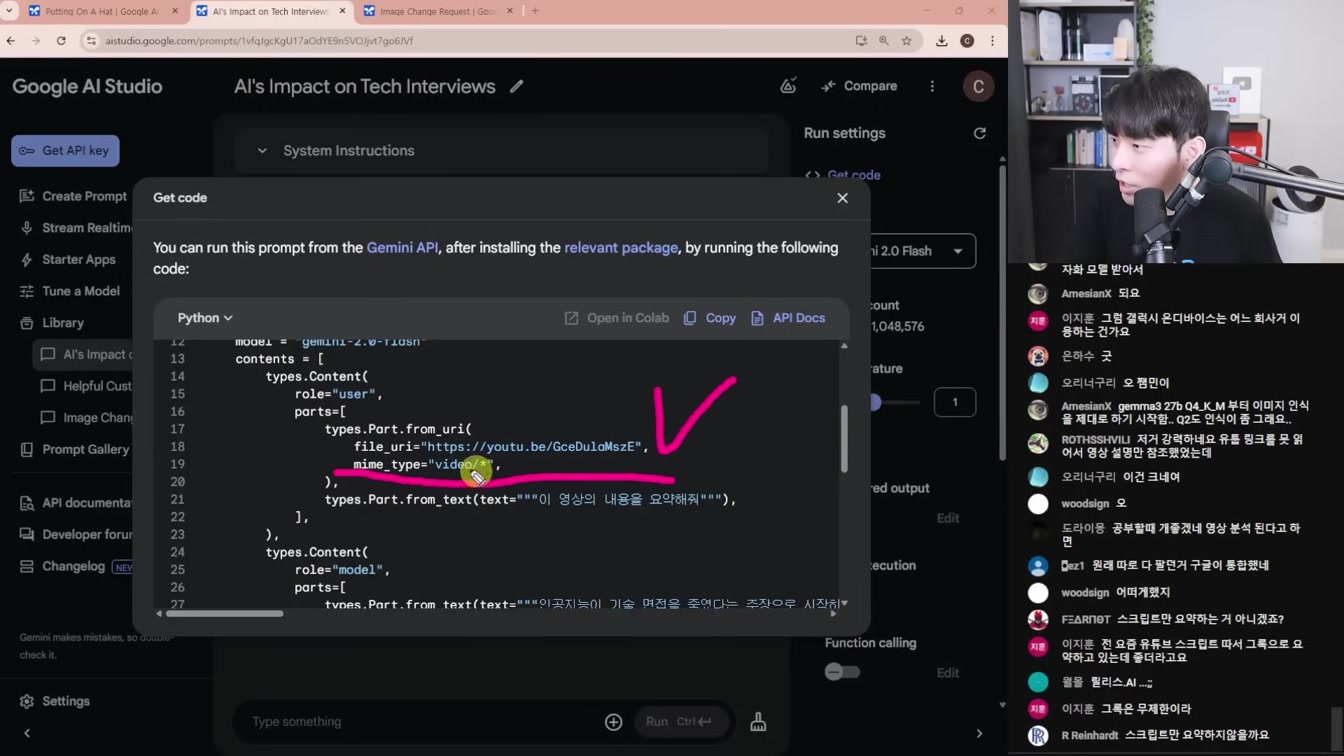Click the save prompt icon beside Compare

coord(788,87)
